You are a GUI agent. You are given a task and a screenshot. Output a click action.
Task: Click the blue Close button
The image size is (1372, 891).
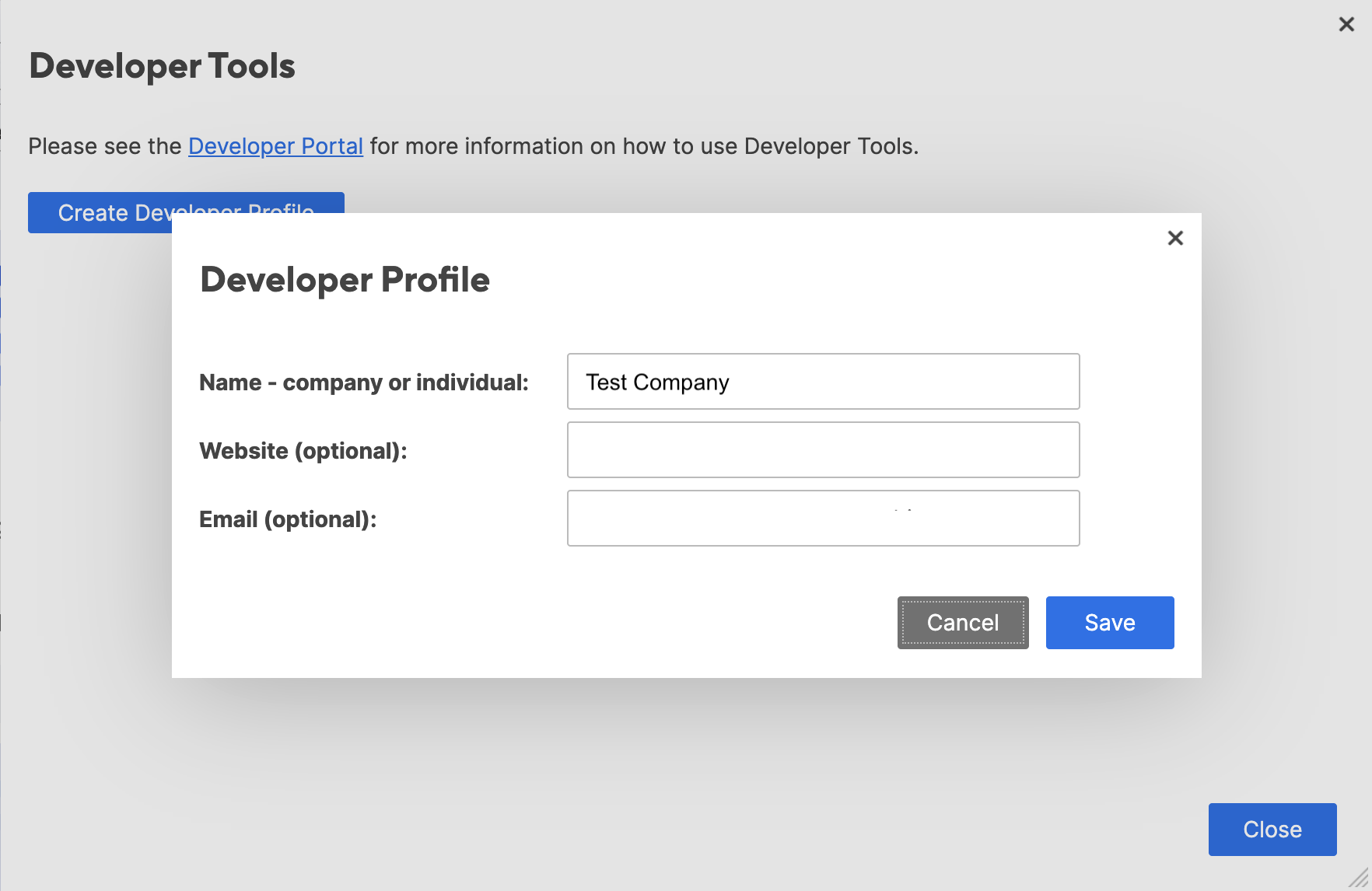(x=1272, y=830)
